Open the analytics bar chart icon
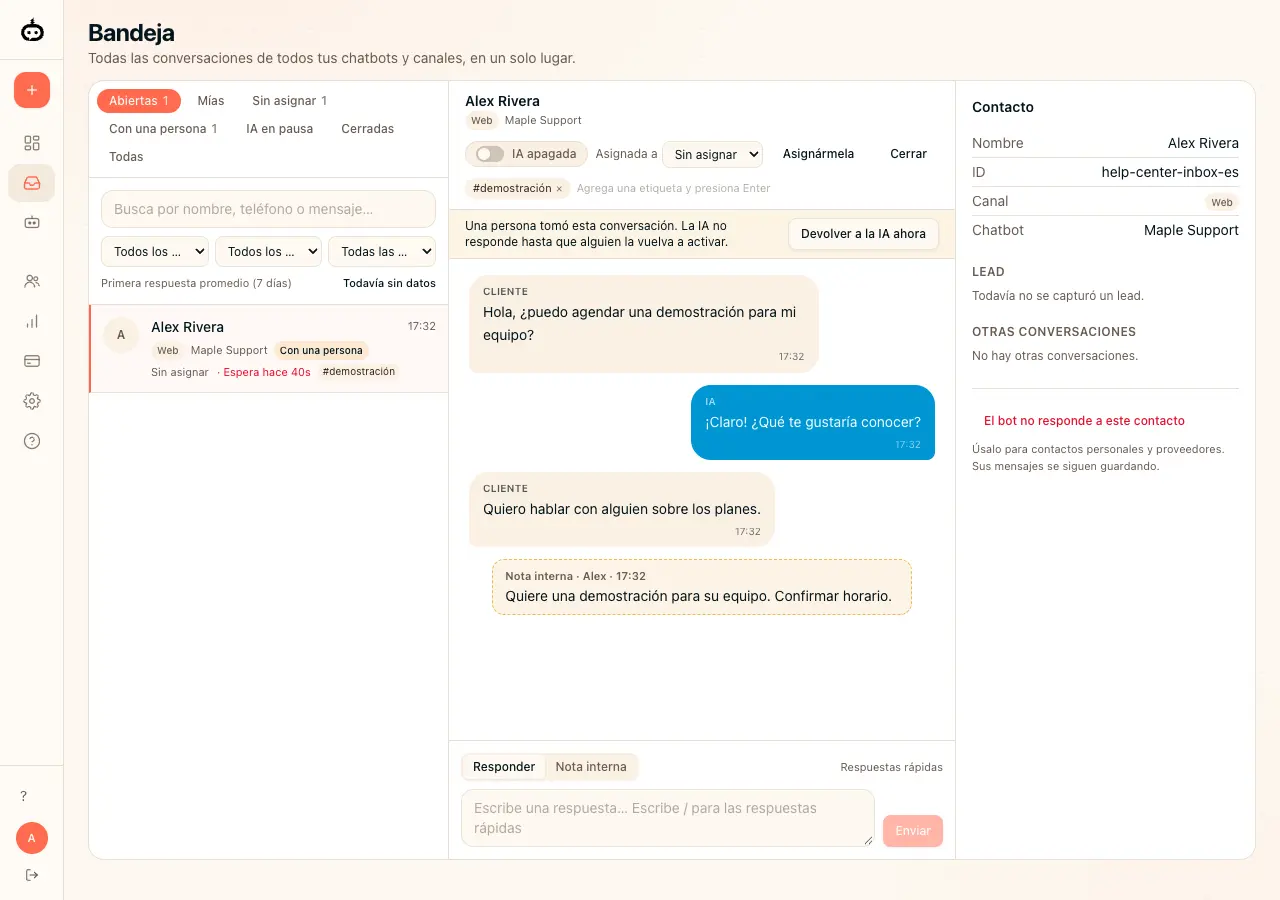Viewport: 1280px width, 900px height. point(32,321)
